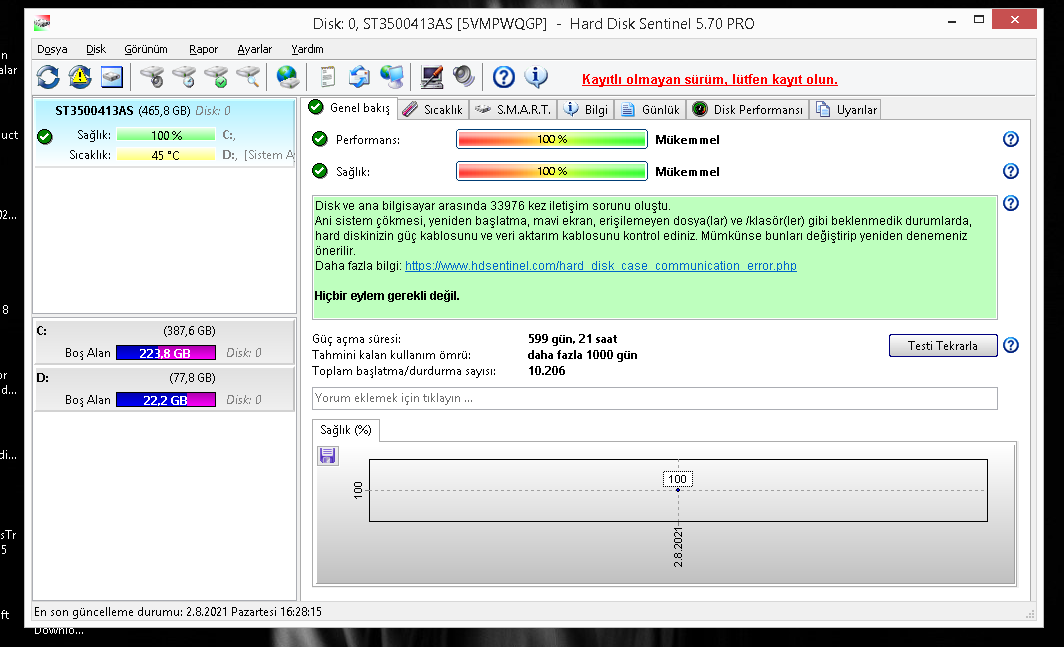Click help icon next to Testi Tekrarla

pos(1010,345)
